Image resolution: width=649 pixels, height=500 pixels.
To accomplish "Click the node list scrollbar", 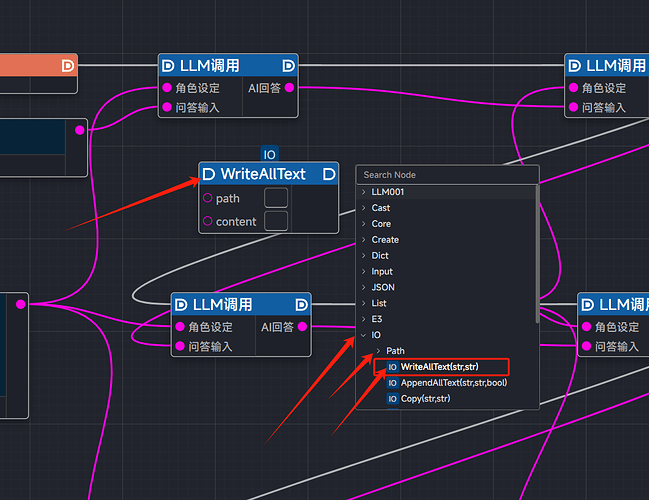I will (537, 250).
